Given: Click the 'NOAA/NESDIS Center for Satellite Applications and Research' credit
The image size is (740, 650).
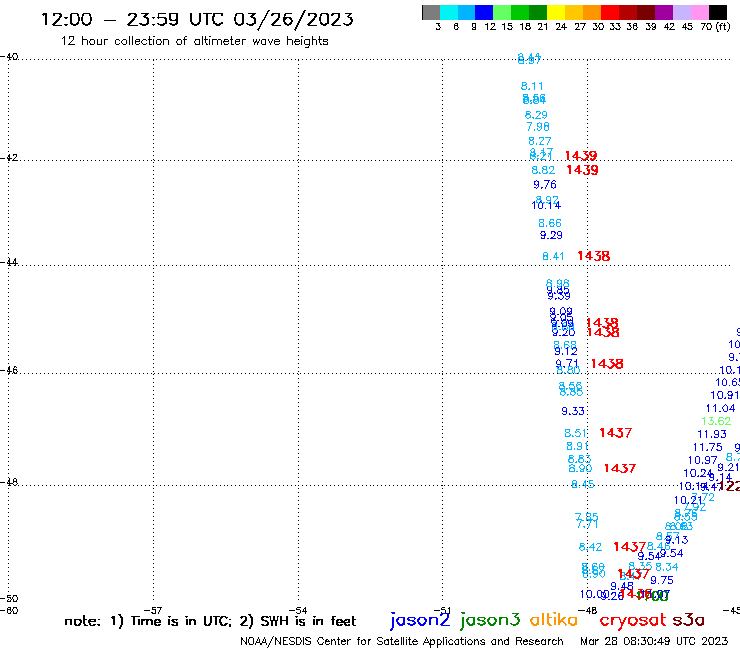Looking at the screenshot, I should [x=402, y=642].
